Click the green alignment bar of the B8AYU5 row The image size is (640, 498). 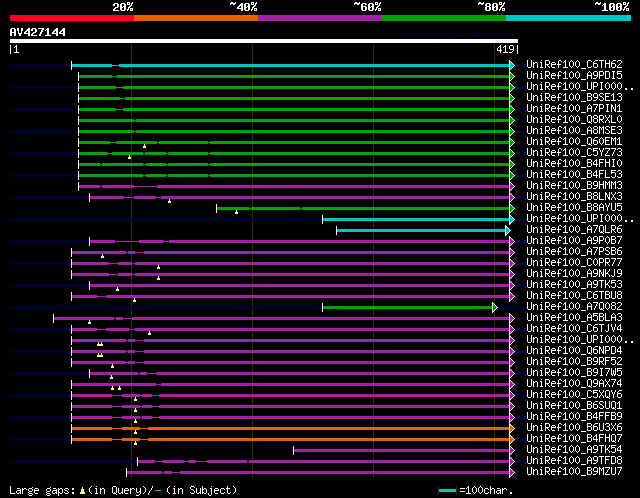[363, 209]
